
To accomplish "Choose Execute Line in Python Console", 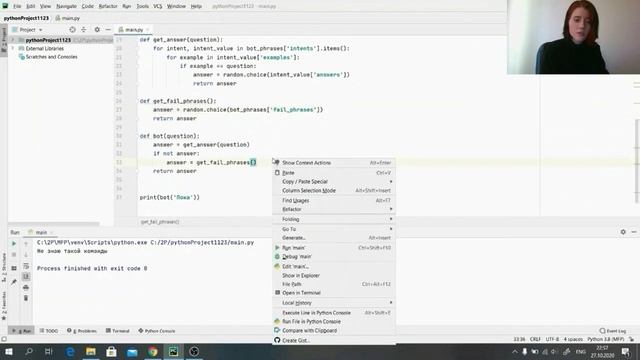I will pos(334,313).
